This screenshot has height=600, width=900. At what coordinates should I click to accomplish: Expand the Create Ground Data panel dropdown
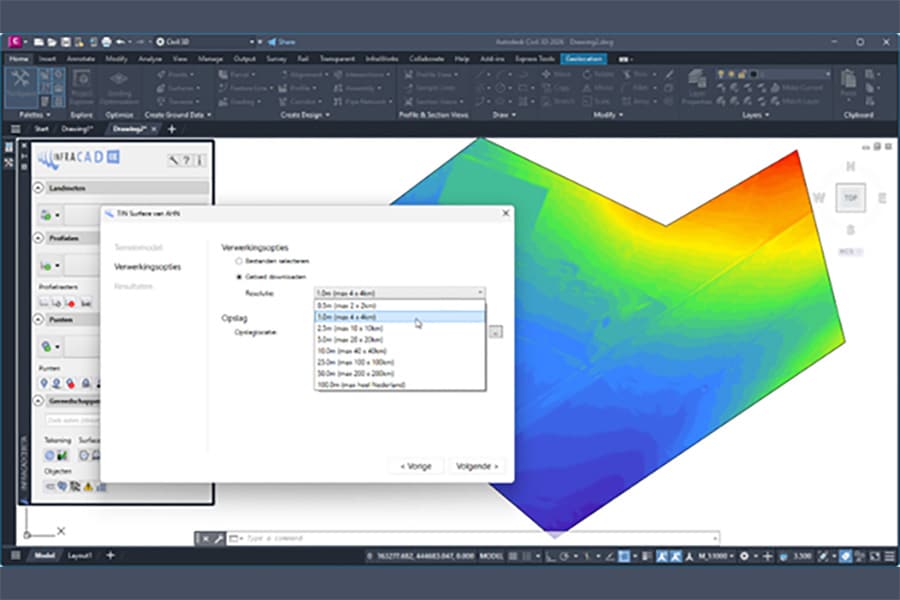[177, 115]
